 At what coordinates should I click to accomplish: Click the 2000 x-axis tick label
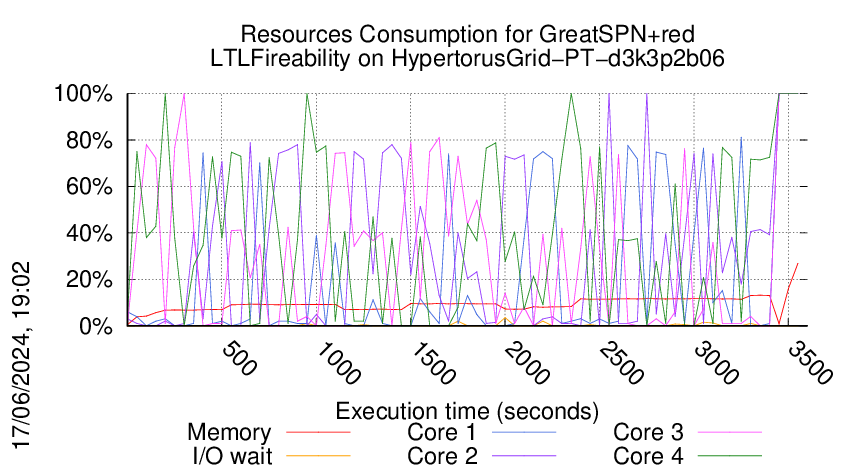(x=527, y=363)
